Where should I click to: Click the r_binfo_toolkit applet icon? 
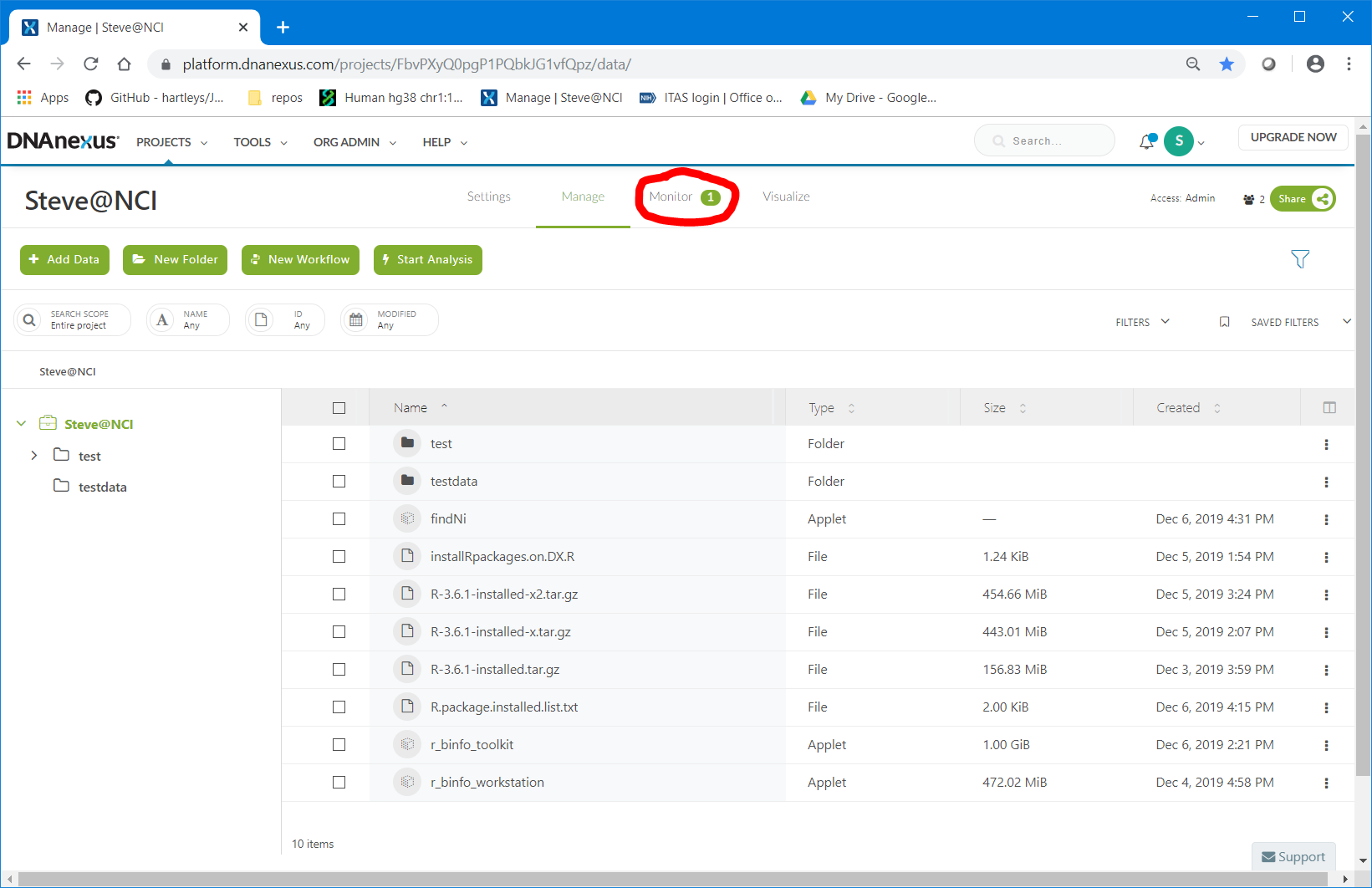[x=407, y=744]
